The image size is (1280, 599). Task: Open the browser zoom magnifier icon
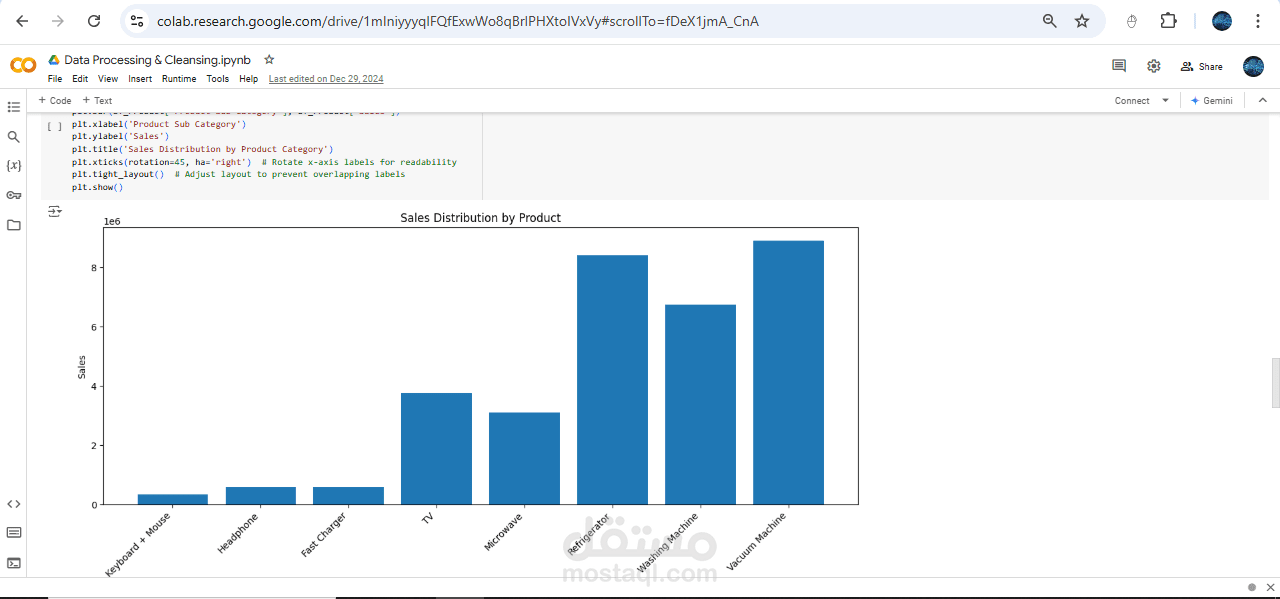1050,21
